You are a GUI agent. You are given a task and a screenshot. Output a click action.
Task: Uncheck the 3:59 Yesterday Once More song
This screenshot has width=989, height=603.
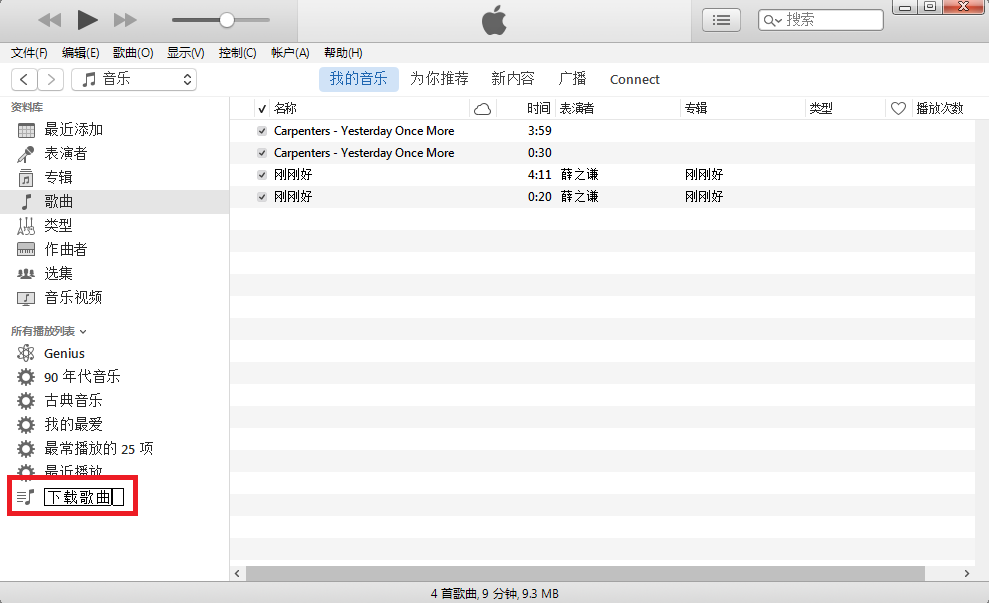(262, 131)
